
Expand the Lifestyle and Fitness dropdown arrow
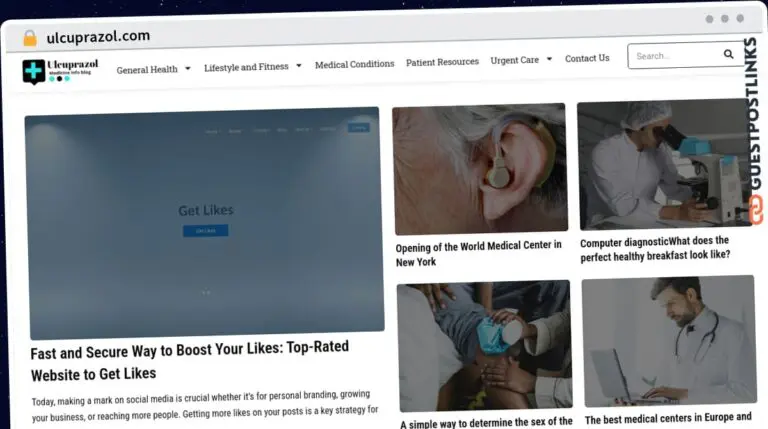(x=299, y=66)
